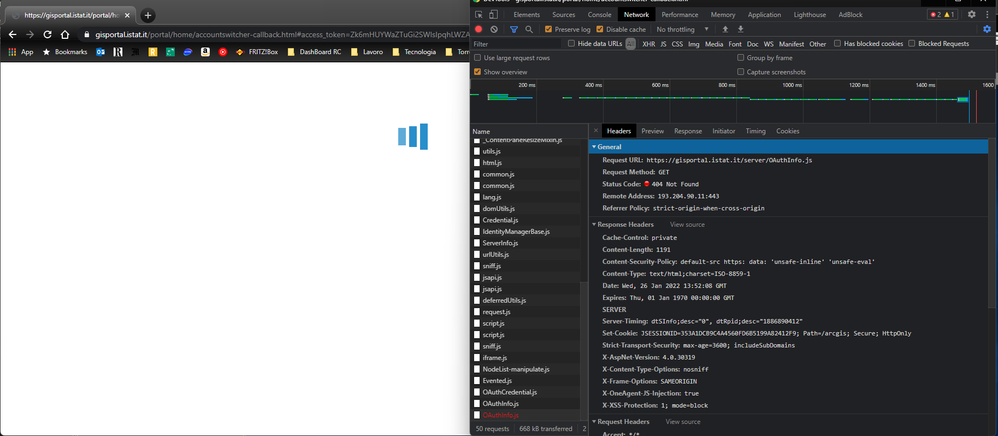Check Has blocked cookies
Screen dimensions: 998x436
(838, 43)
